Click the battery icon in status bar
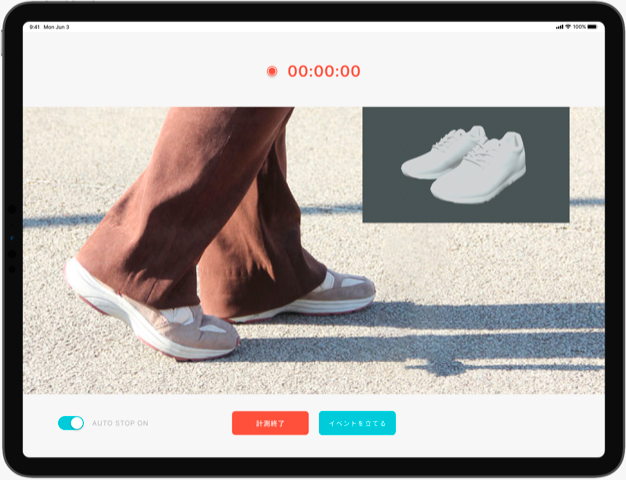Image resolution: width=626 pixels, height=480 pixels. pos(592,26)
